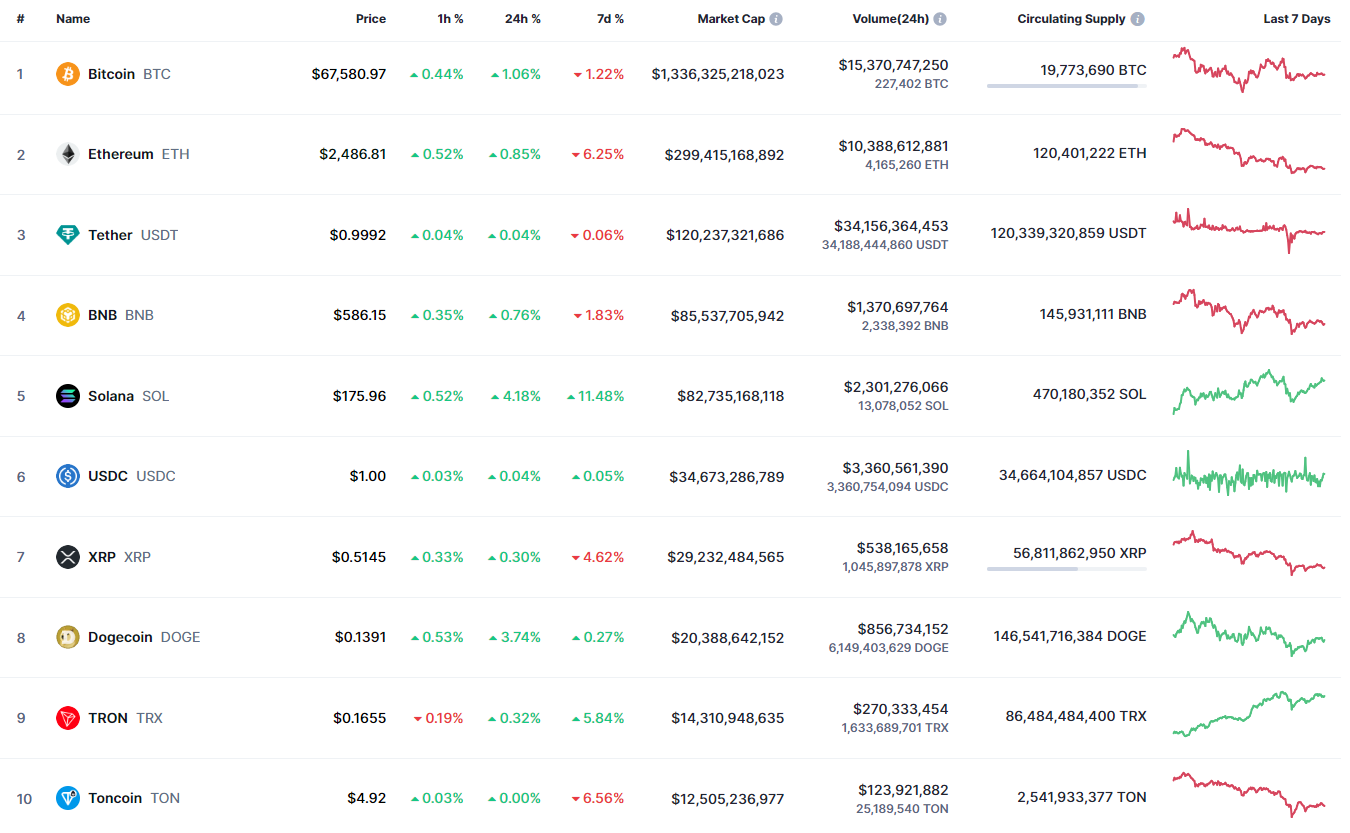Open the XRP coin page link
This screenshot has height=833, width=1350.
pos(102,557)
